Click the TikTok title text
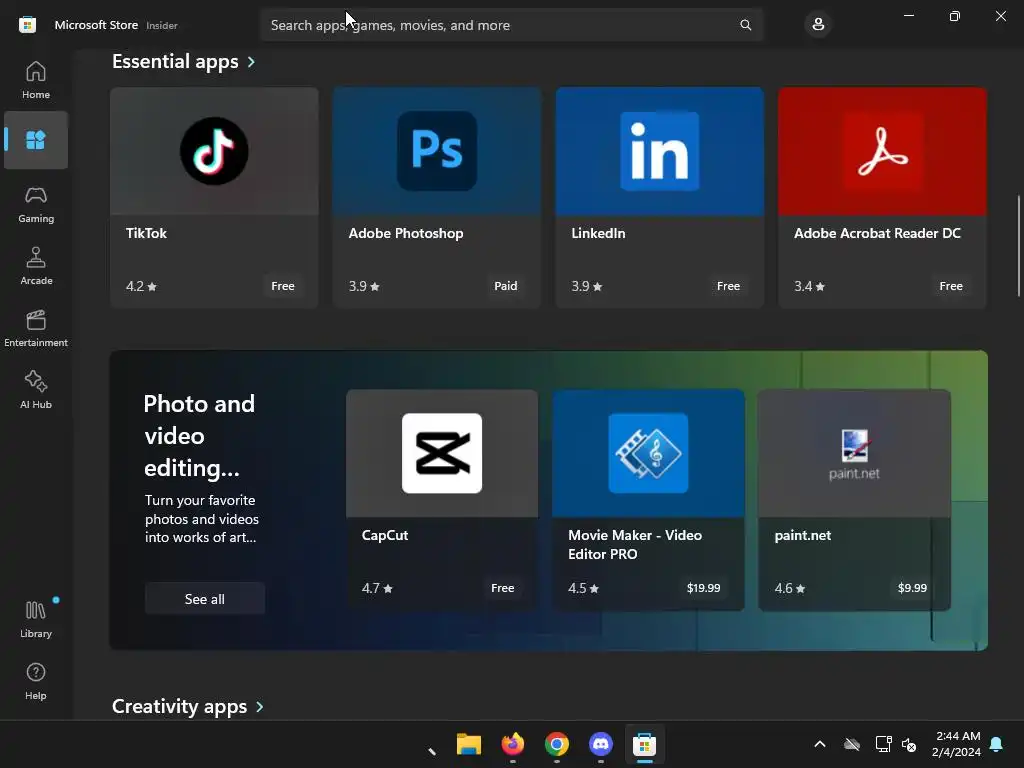 (x=146, y=233)
